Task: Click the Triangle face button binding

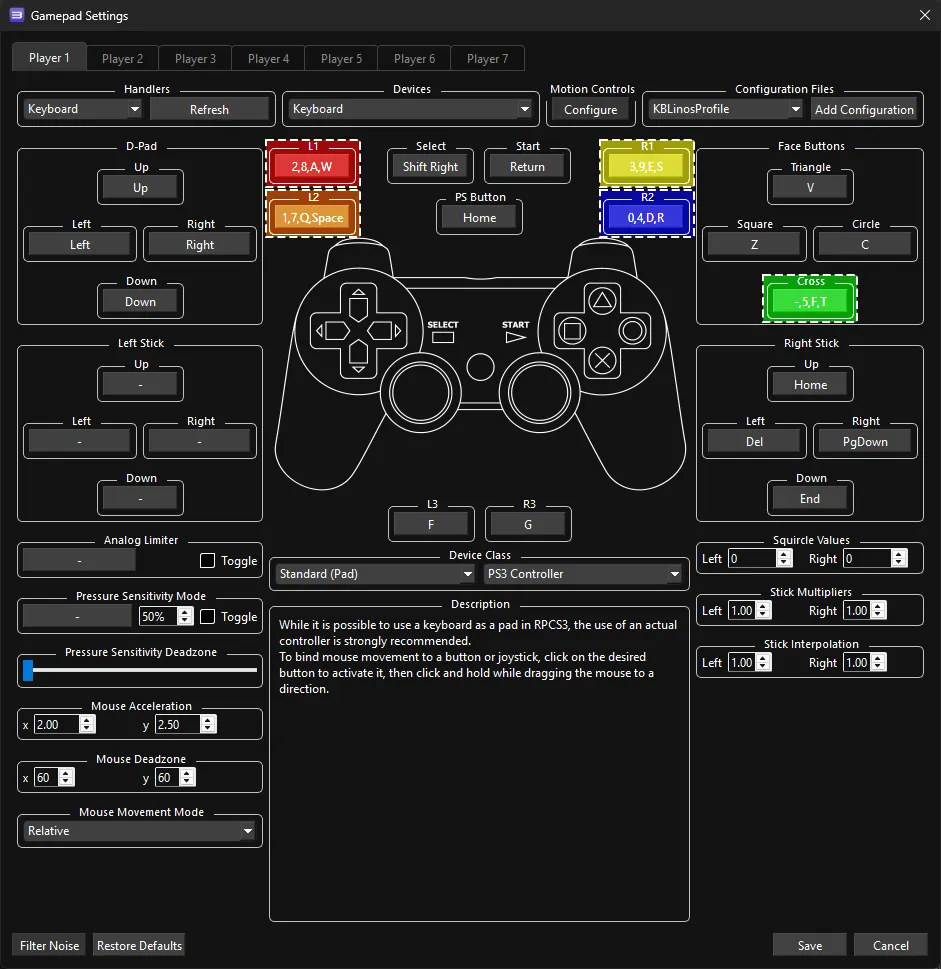Action: (810, 186)
